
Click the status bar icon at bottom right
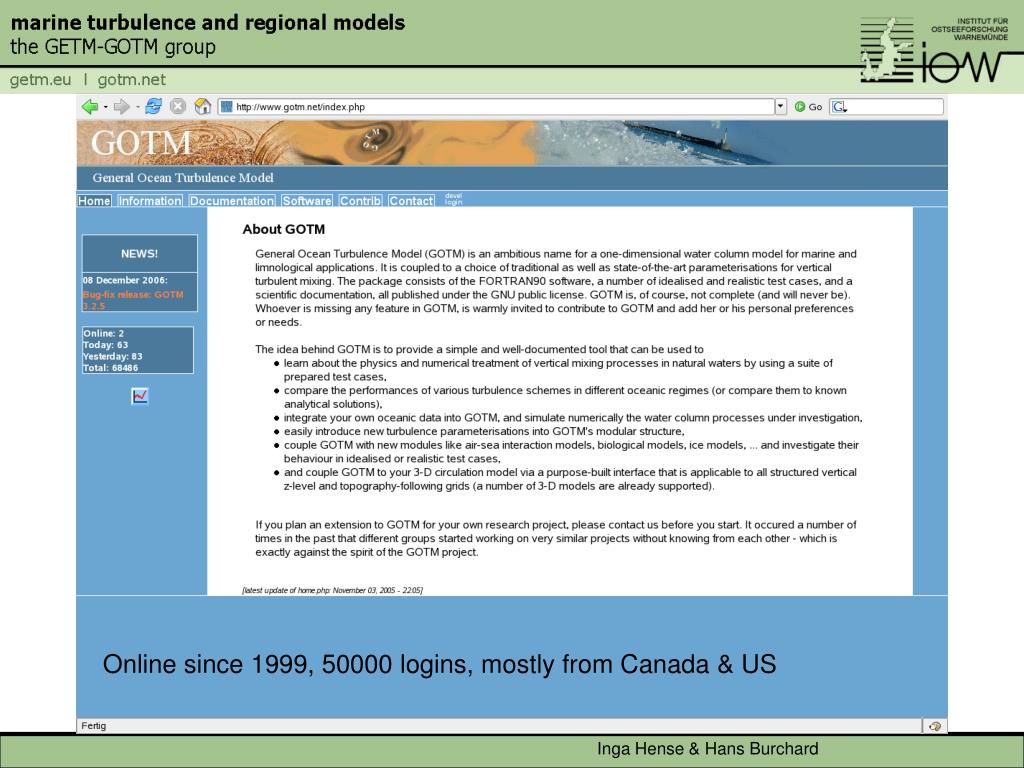[x=935, y=726]
